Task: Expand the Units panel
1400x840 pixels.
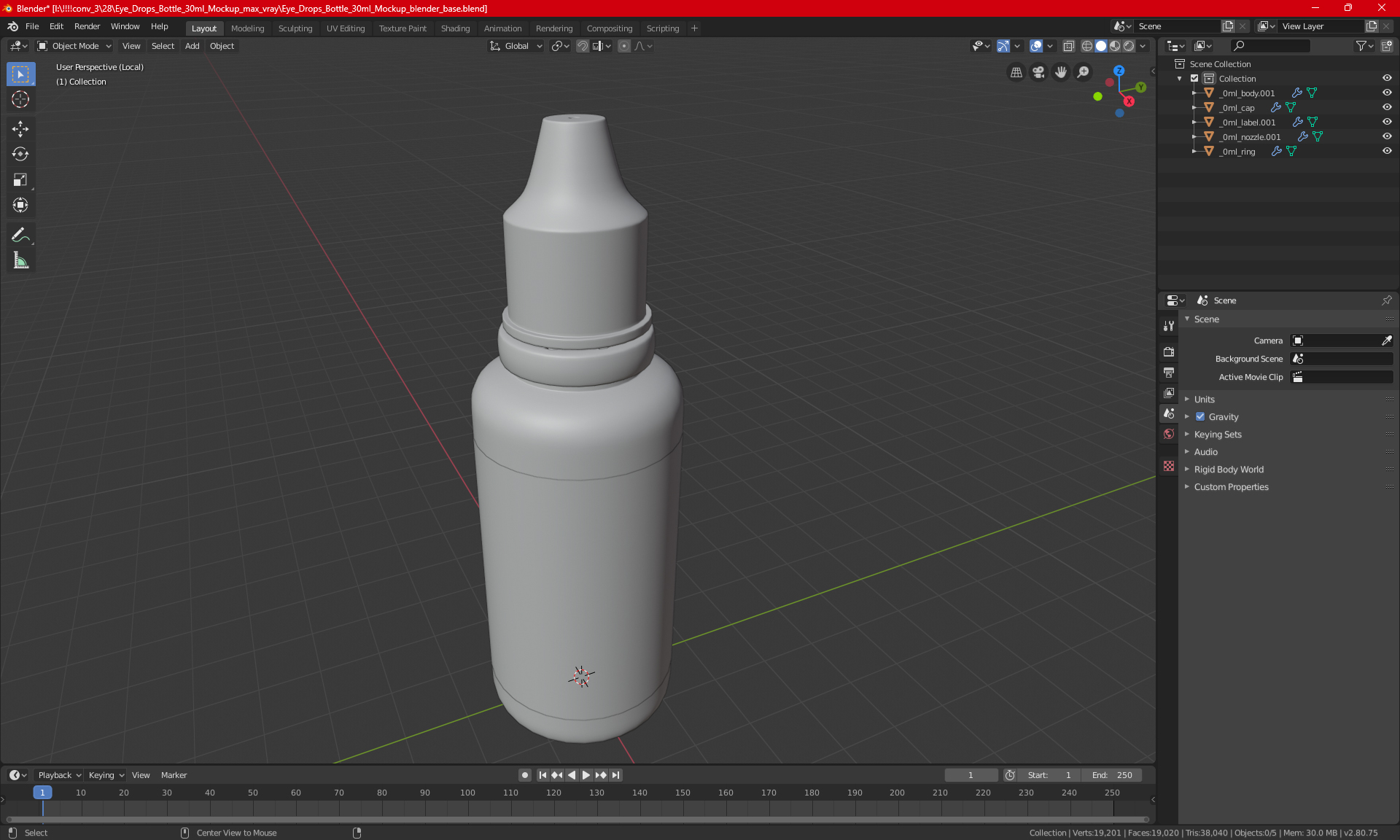Action: [x=1204, y=400]
